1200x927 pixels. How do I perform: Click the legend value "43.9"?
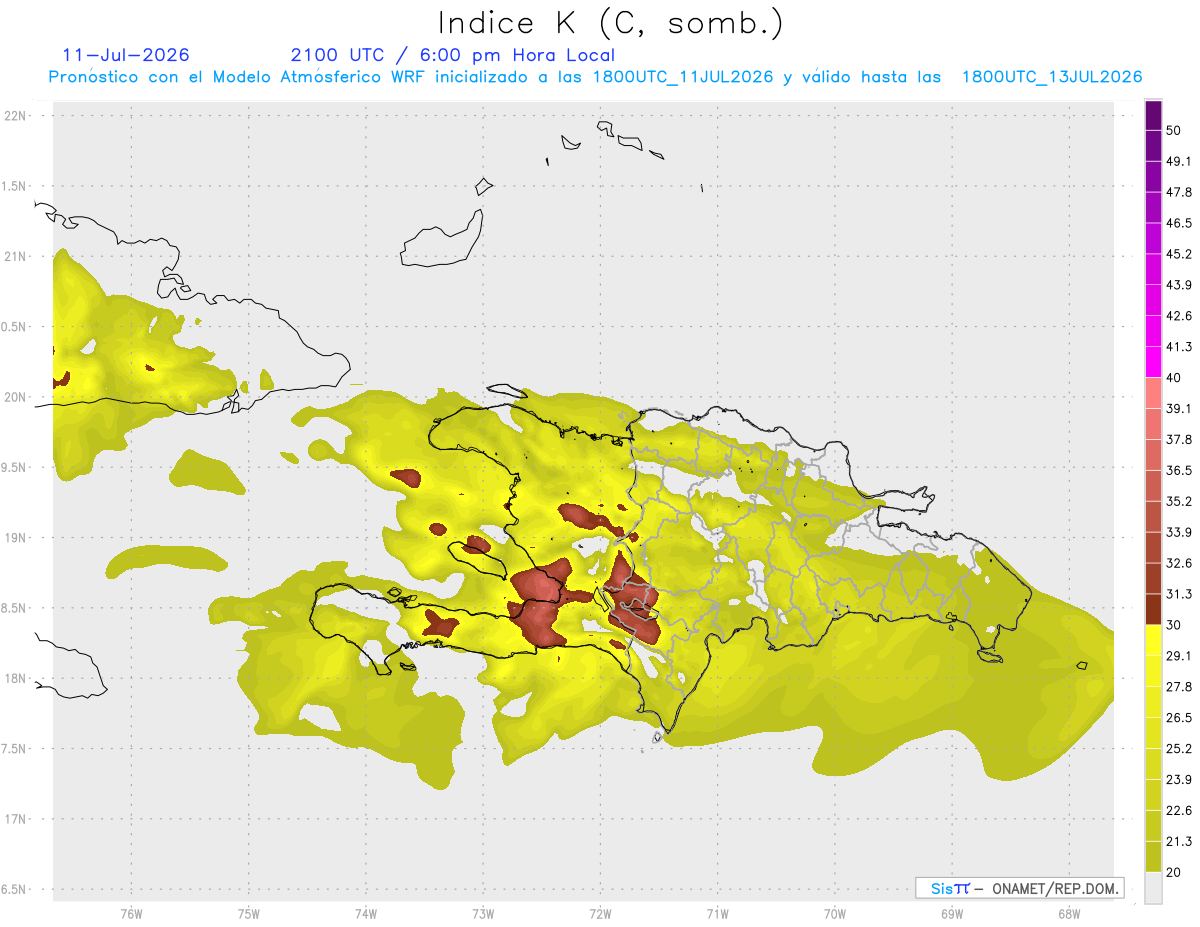pos(1179,285)
